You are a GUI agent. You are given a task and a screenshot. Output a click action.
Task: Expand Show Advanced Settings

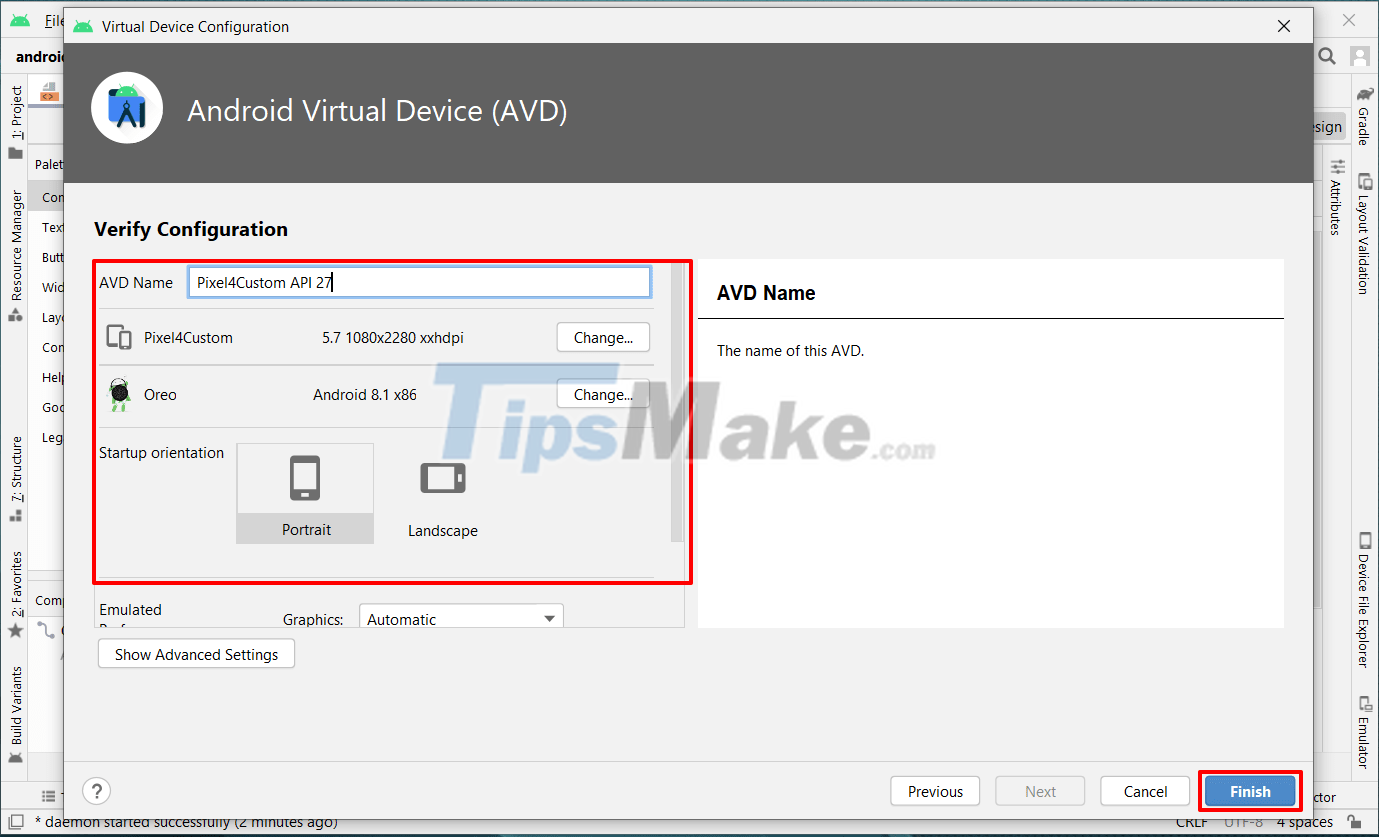tap(196, 653)
